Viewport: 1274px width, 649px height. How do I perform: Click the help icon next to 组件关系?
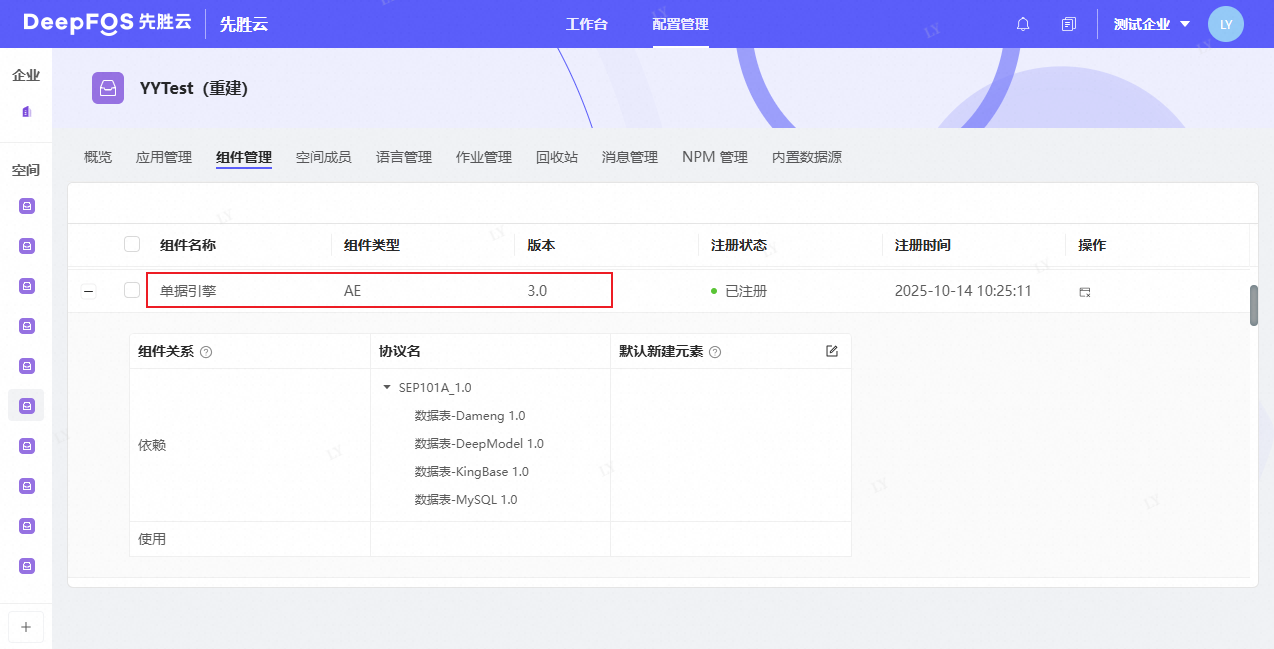coord(206,352)
